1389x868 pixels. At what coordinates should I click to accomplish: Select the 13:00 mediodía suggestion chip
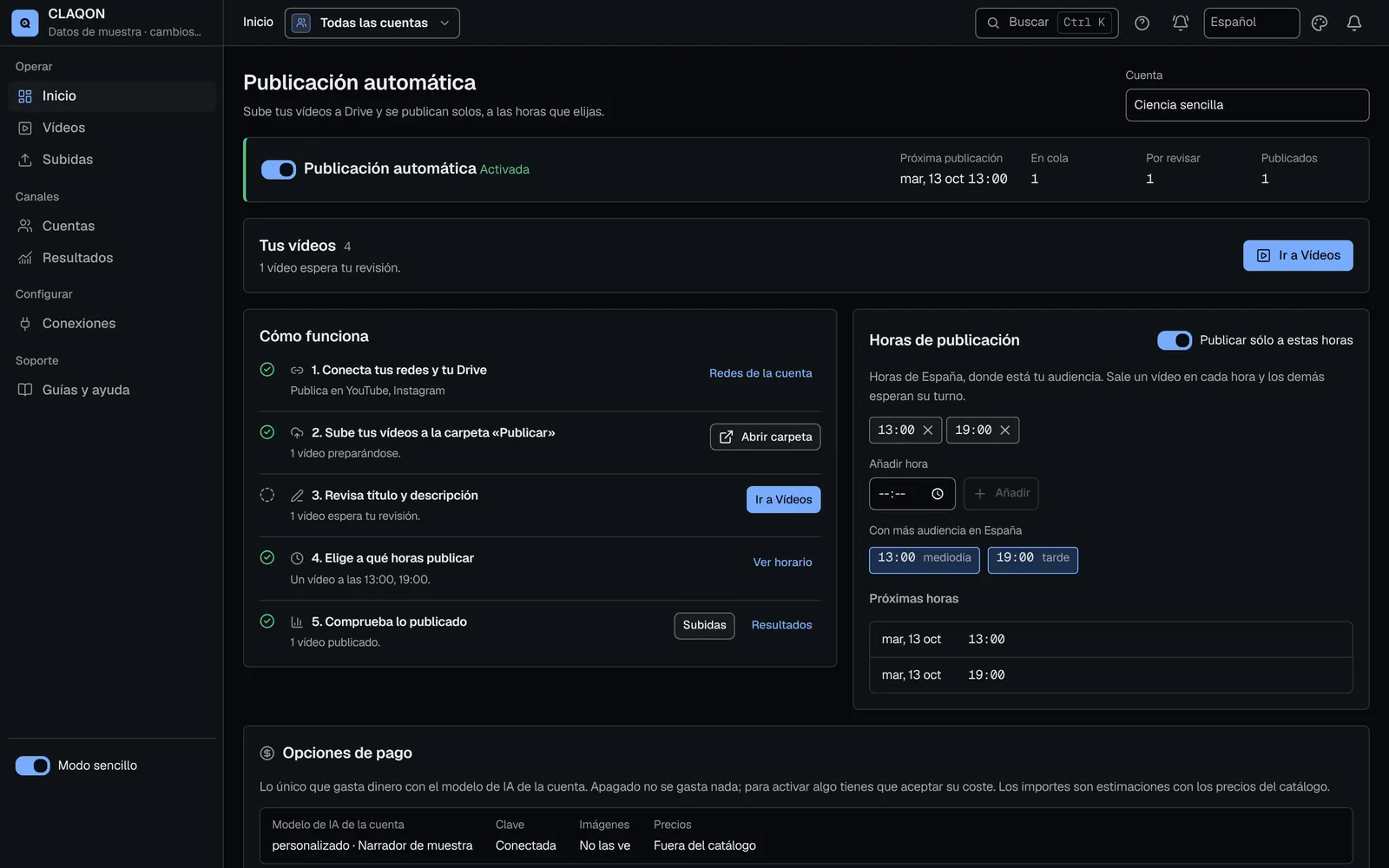point(925,560)
